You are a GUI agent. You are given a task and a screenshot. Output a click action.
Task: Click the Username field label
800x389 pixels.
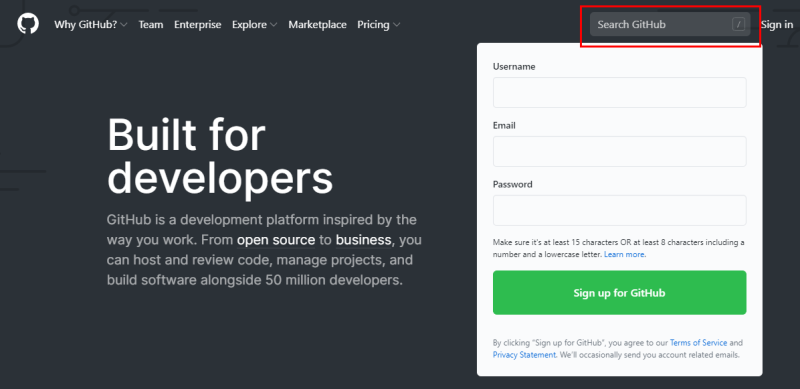[x=514, y=66]
